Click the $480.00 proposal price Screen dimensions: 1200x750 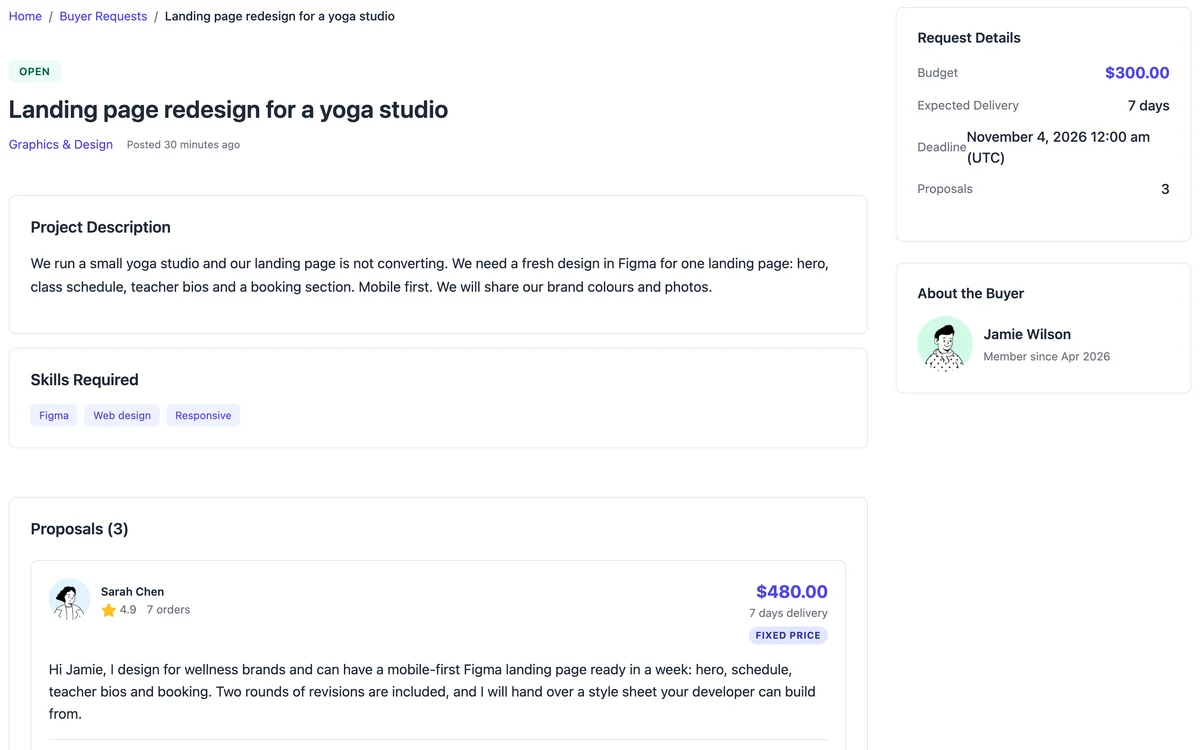coord(792,591)
